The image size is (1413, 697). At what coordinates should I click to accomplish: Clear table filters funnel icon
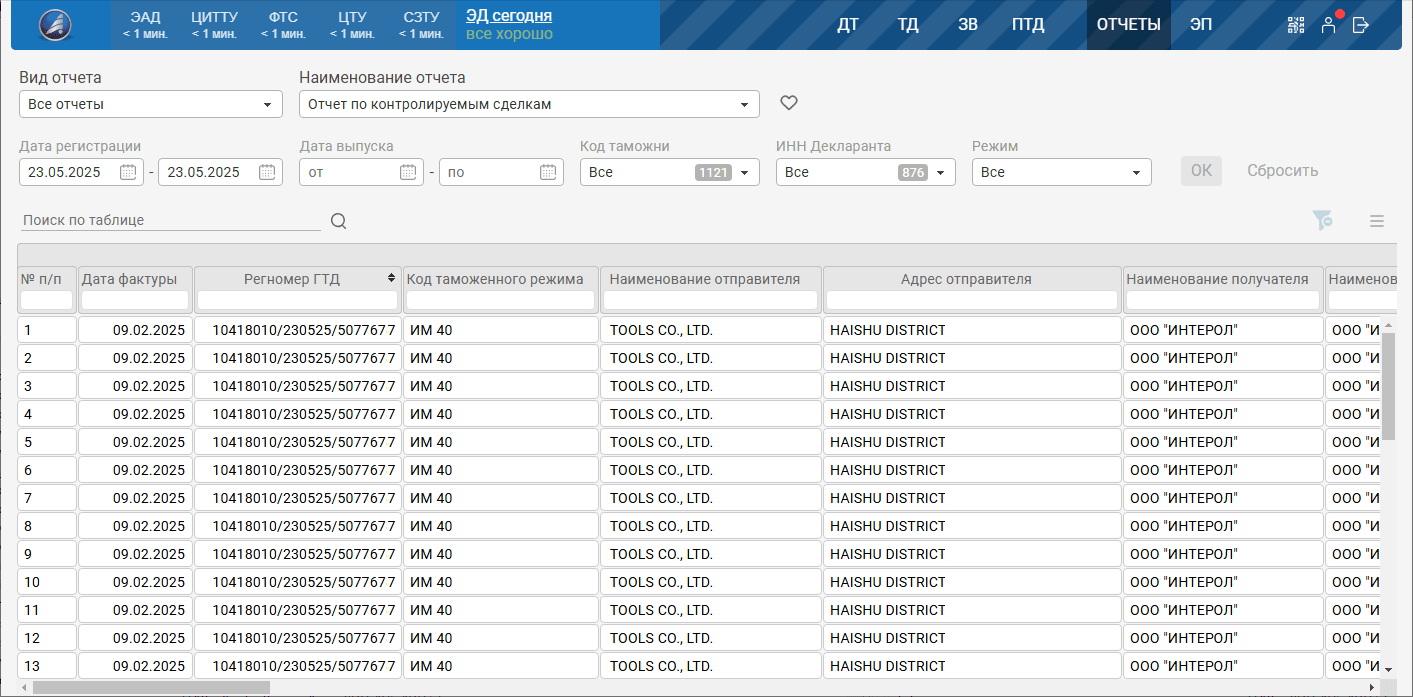[1323, 221]
